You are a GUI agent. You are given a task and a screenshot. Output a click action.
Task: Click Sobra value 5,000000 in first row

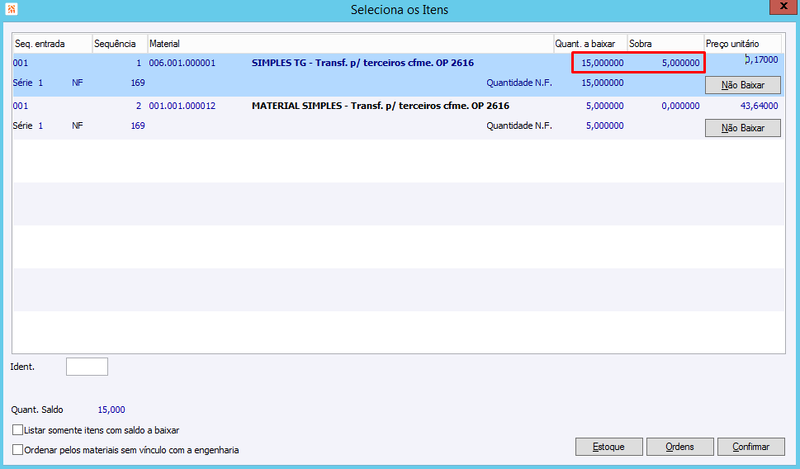click(681, 63)
